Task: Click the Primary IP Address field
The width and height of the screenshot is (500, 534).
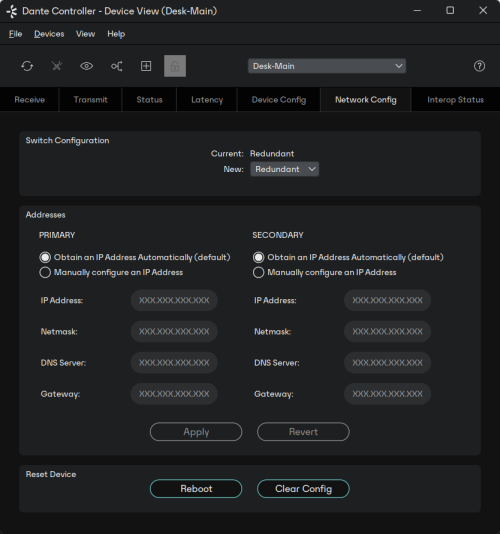Action: tap(174, 300)
